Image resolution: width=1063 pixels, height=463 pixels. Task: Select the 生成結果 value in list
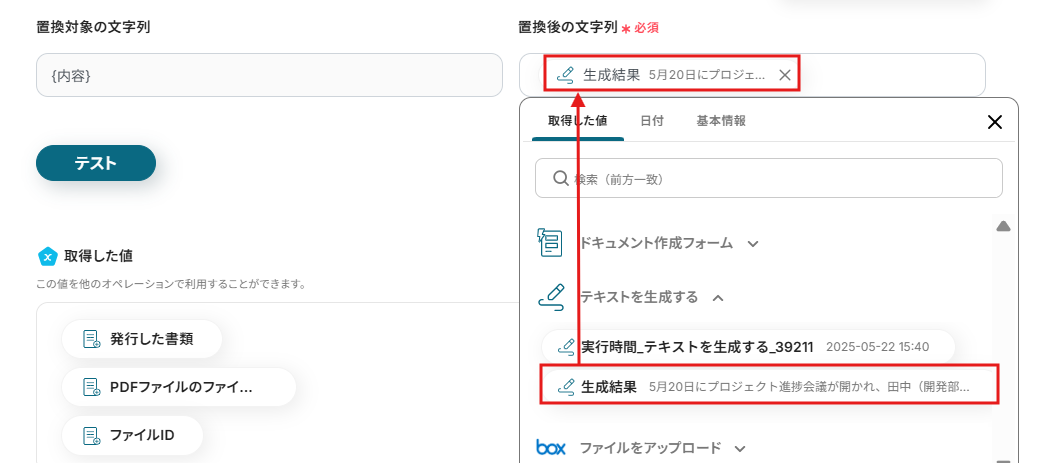(770, 386)
